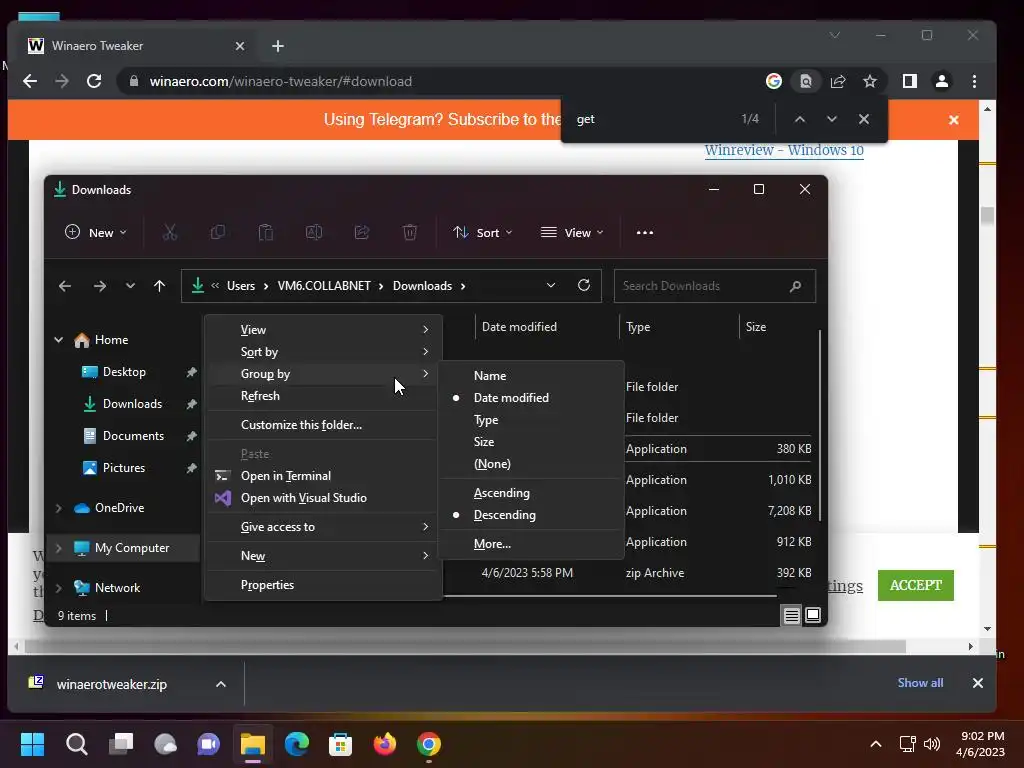Click the Copy icon in Explorer toolbar

click(x=217, y=232)
